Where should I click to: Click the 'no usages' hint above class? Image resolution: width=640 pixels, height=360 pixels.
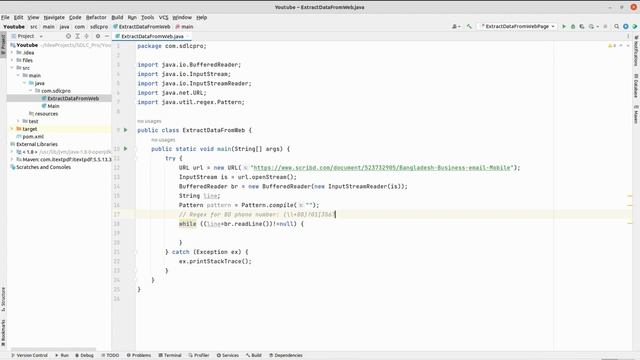[149, 121]
